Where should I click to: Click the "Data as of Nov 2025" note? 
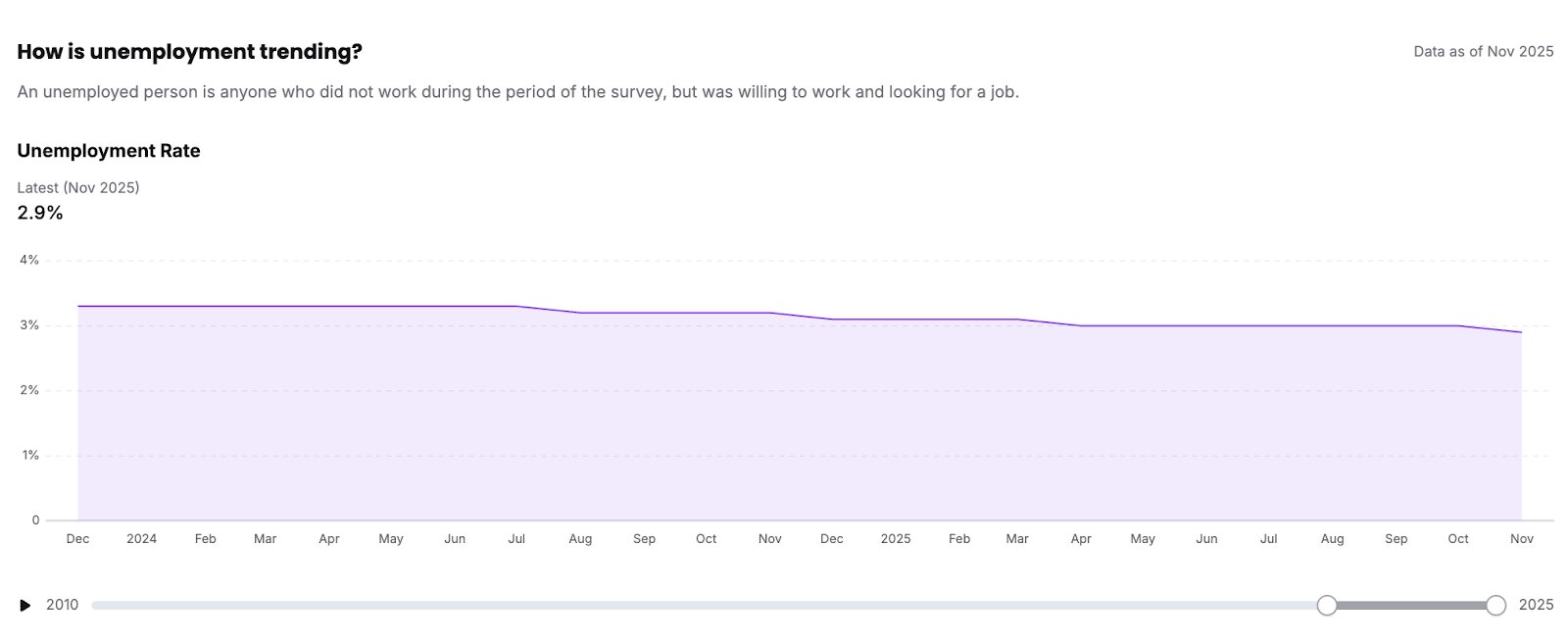(1483, 52)
